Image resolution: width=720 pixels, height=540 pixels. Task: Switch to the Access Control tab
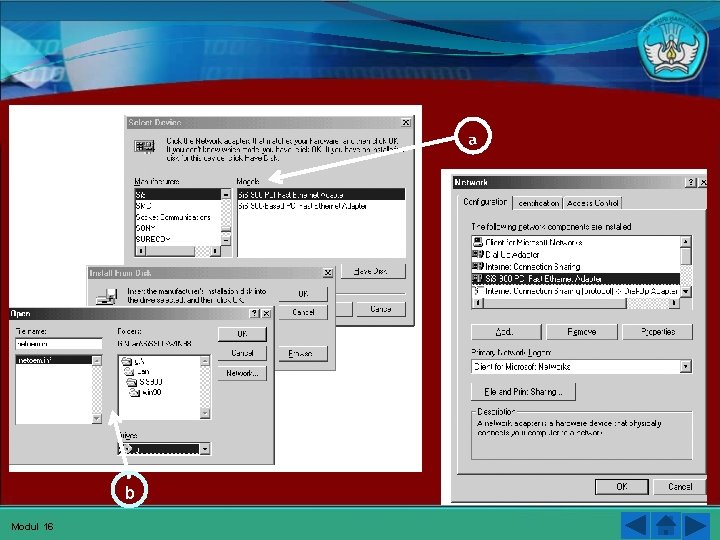592,203
